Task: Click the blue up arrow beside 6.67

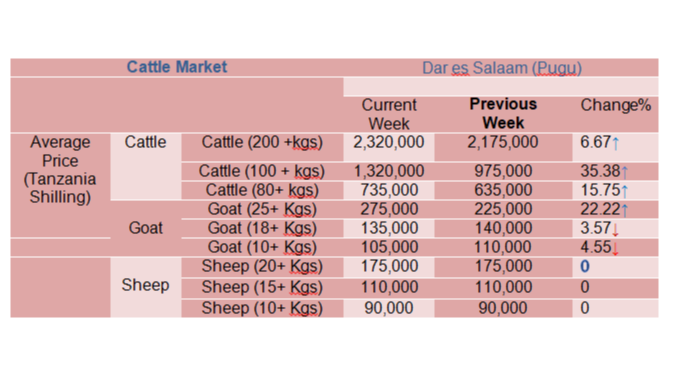Action: (616, 143)
